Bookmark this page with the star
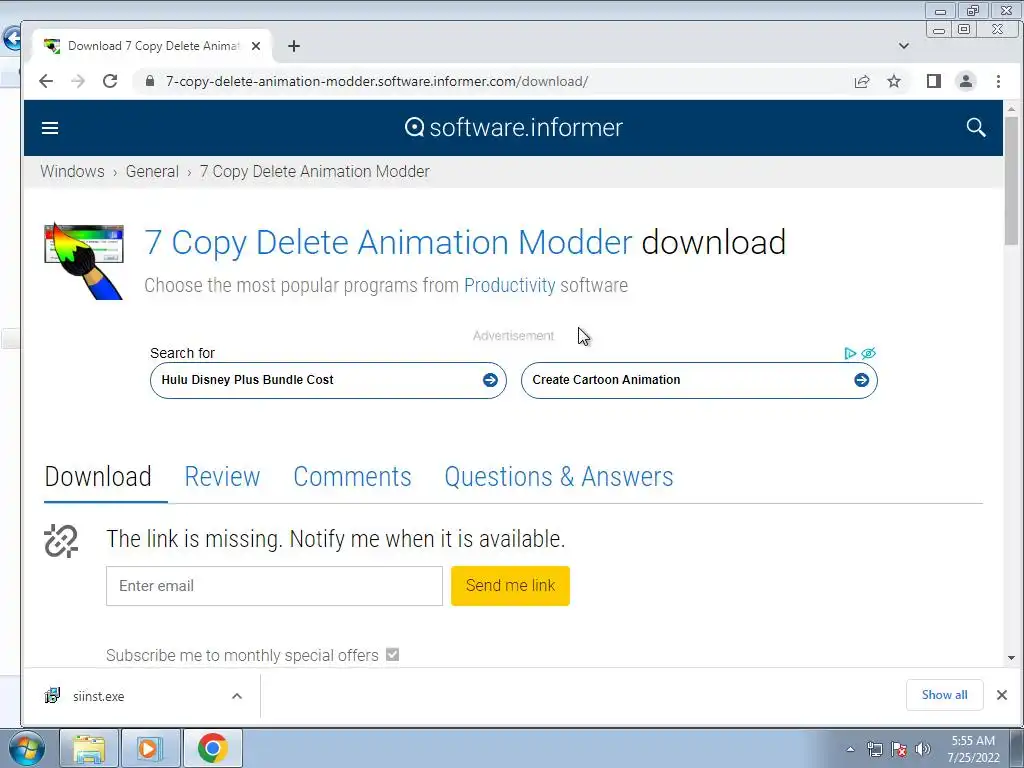This screenshot has height=768, width=1024. pos(894,81)
